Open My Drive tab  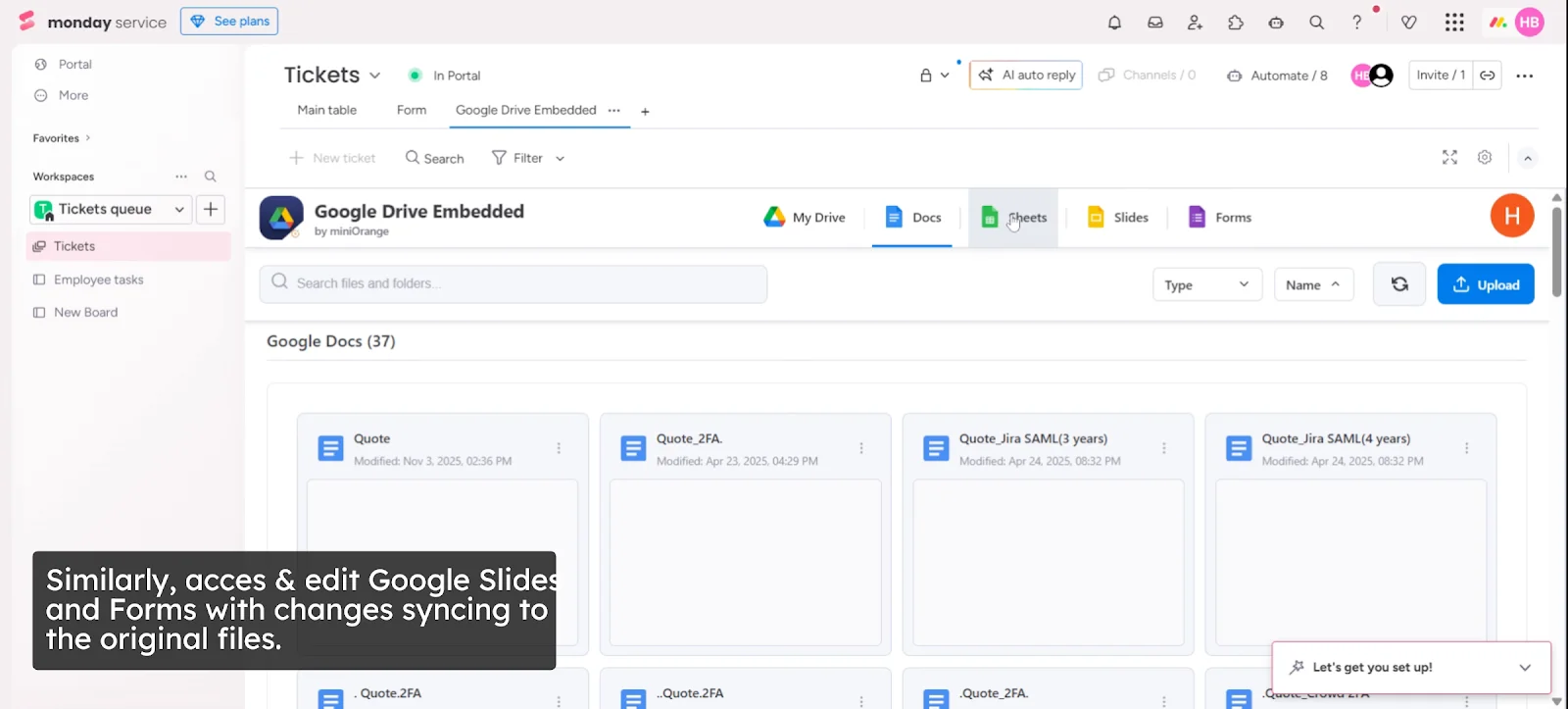coord(804,218)
